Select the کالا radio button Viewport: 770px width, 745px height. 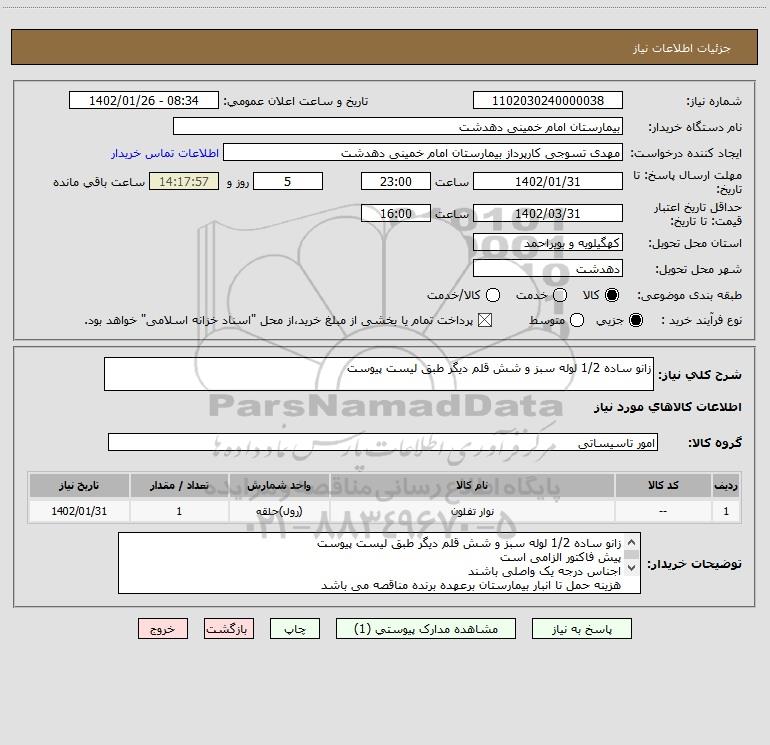[x=612, y=295]
